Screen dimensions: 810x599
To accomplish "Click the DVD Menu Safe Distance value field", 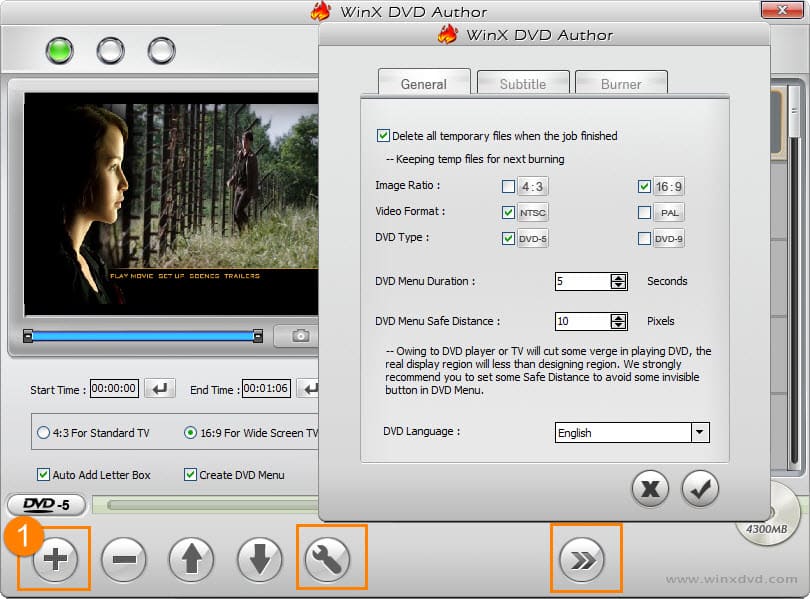I will click(583, 321).
